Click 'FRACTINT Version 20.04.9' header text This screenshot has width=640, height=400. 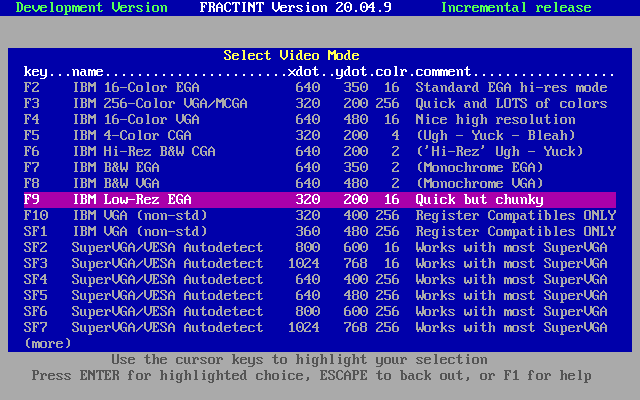[x=296, y=8]
